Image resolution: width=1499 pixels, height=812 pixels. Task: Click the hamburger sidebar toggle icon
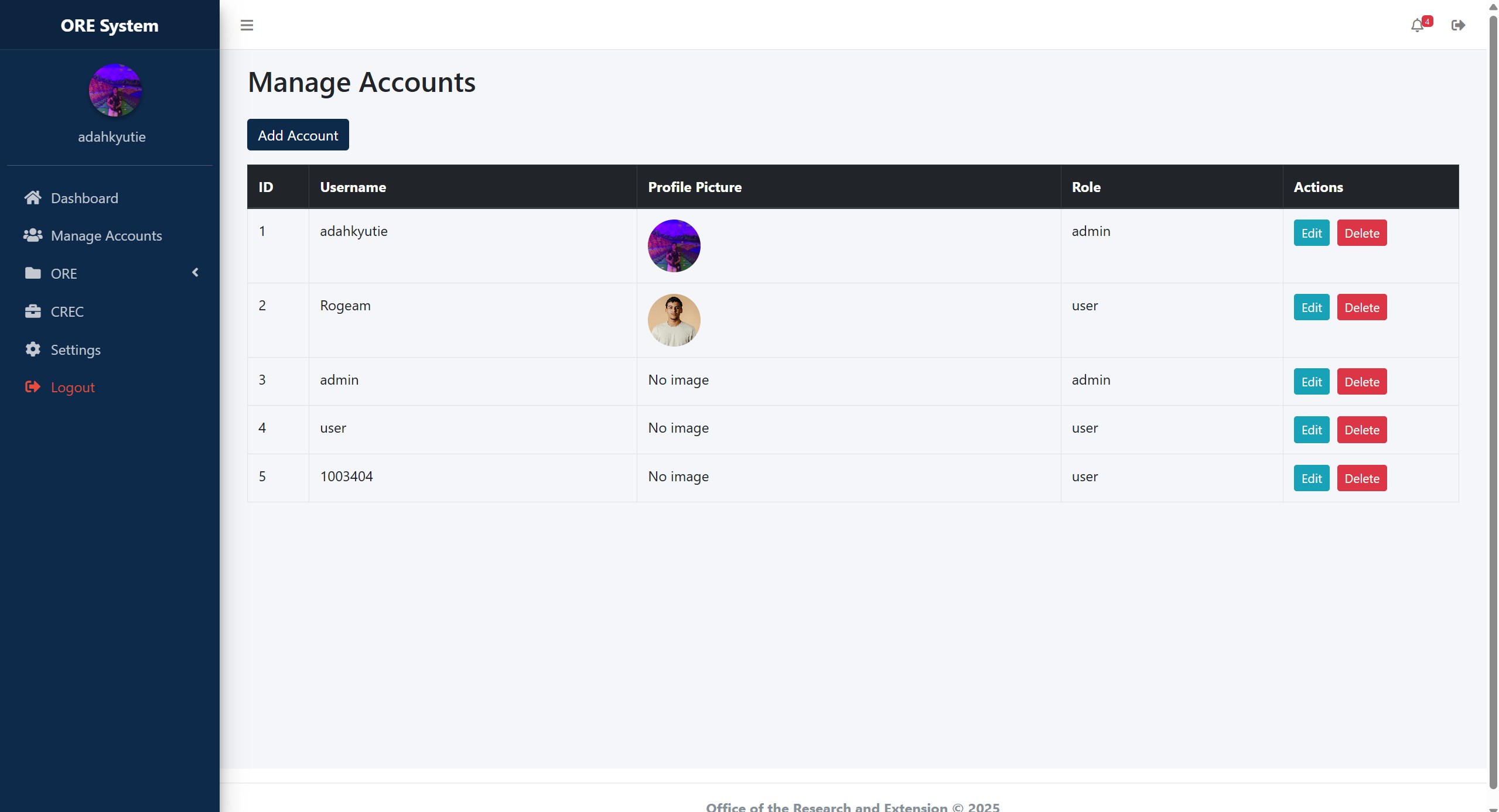click(x=247, y=25)
